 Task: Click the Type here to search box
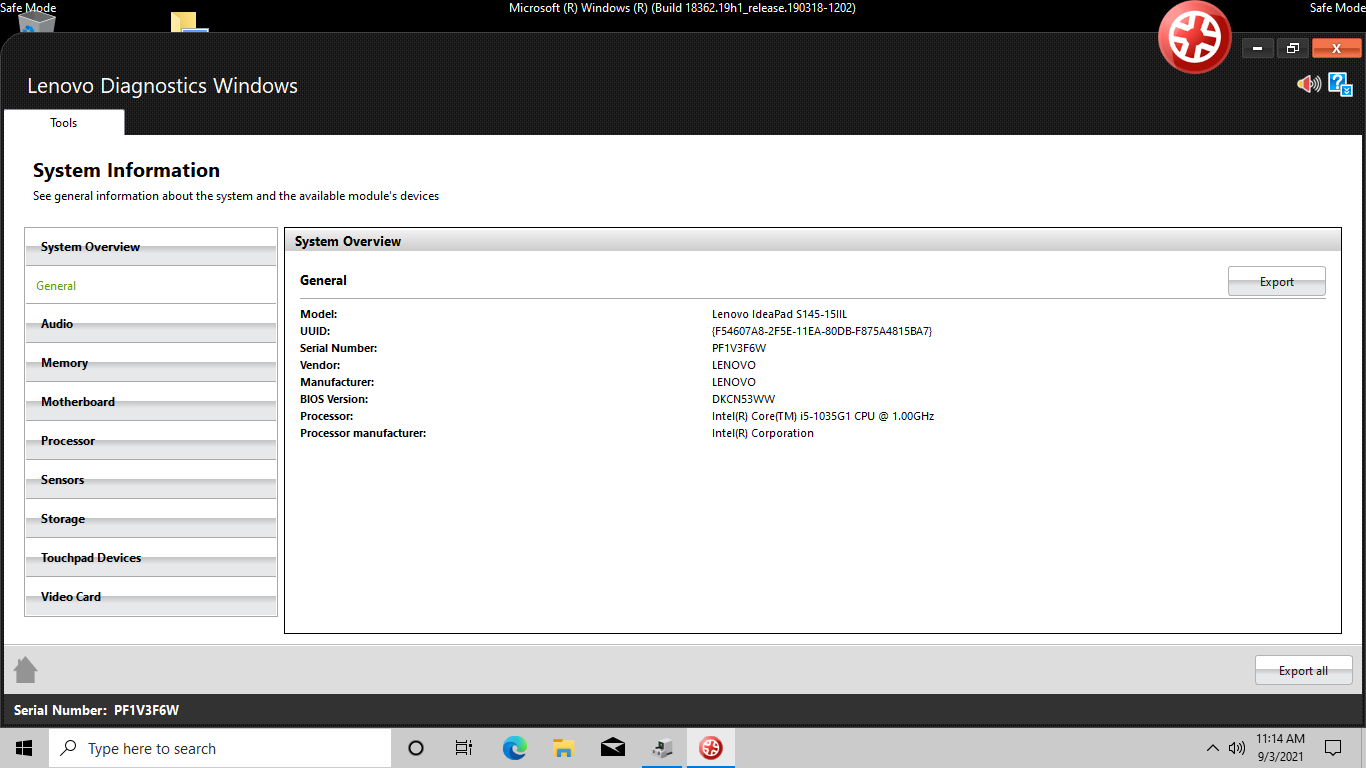click(220, 748)
